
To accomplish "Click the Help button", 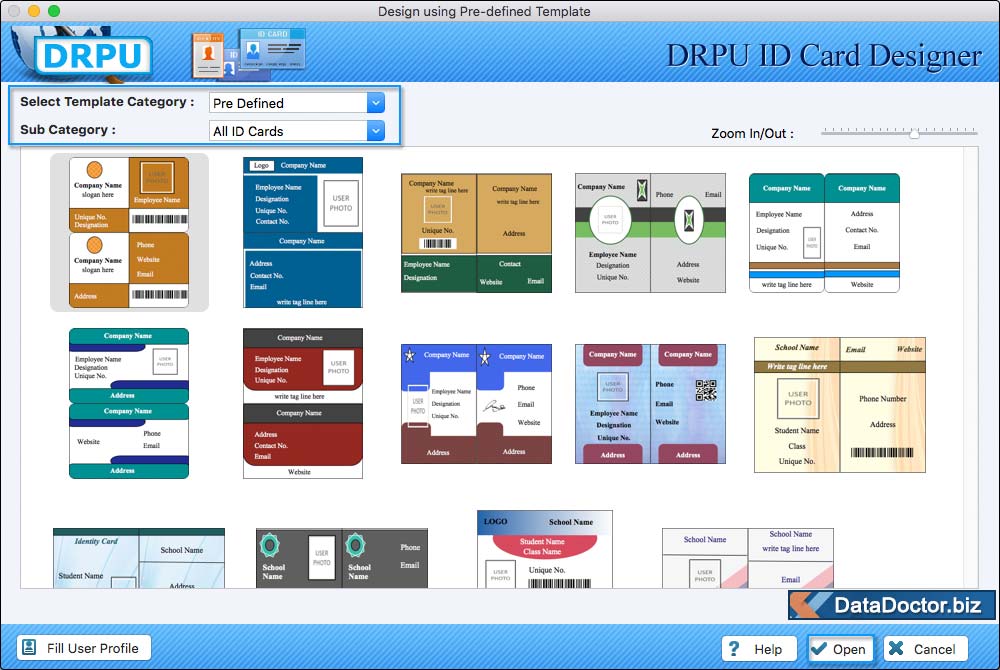I will (759, 649).
